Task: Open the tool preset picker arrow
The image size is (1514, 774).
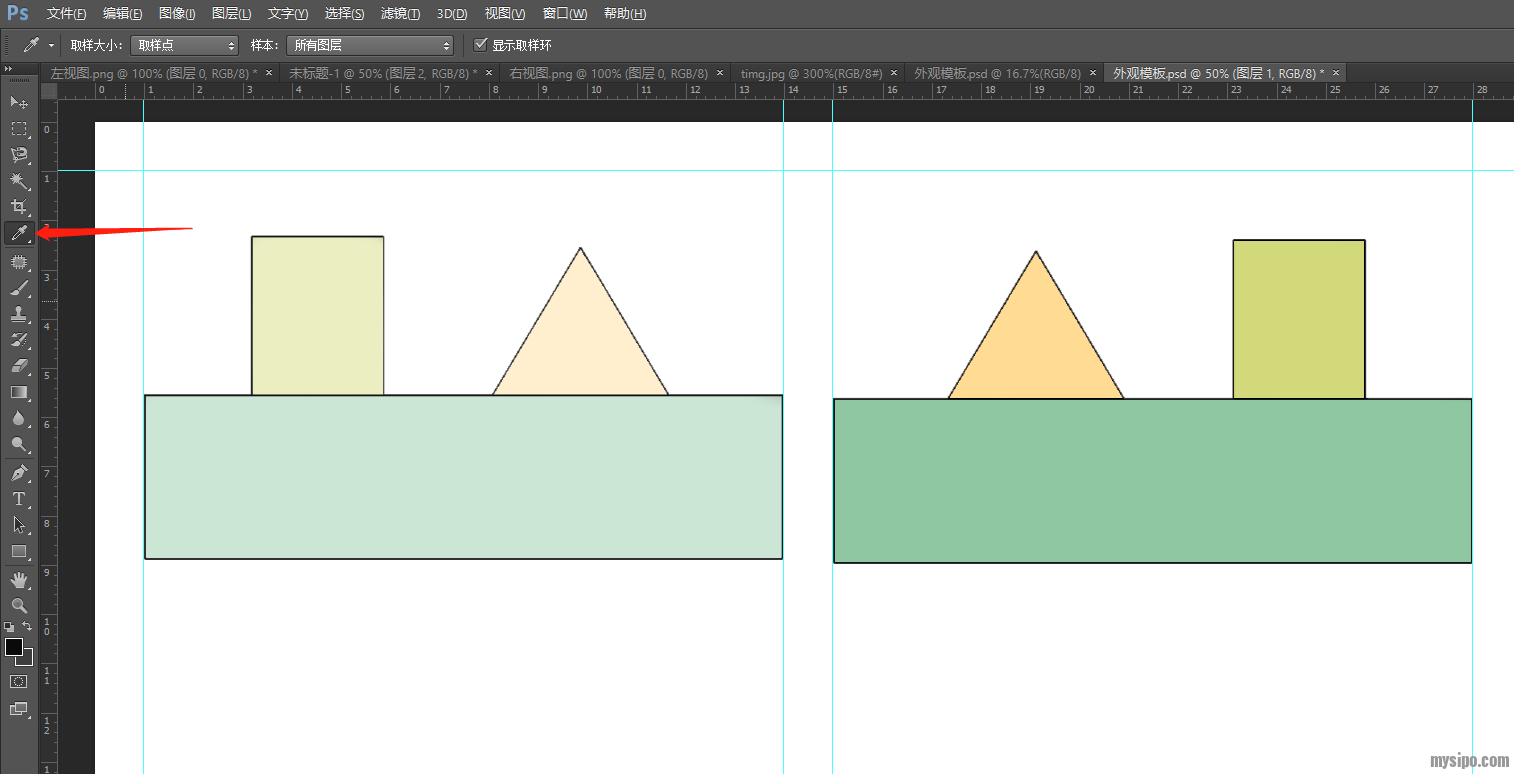Action: pos(50,46)
